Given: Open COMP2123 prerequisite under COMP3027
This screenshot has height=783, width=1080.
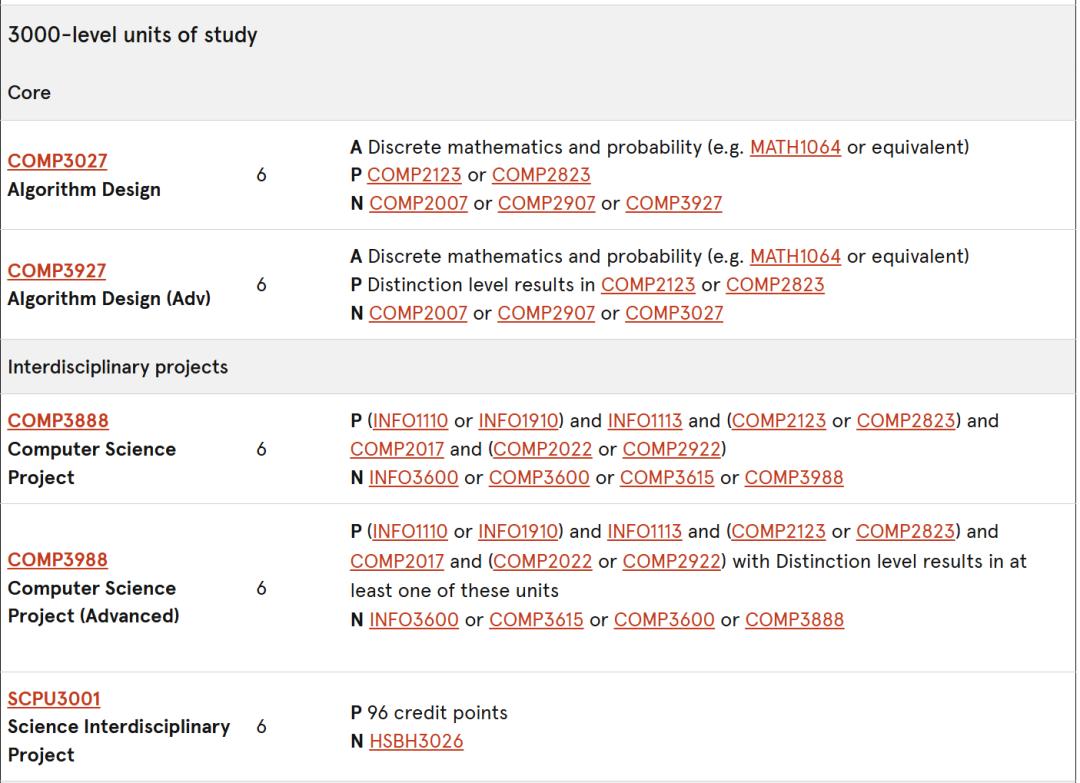Looking at the screenshot, I should (x=414, y=175).
